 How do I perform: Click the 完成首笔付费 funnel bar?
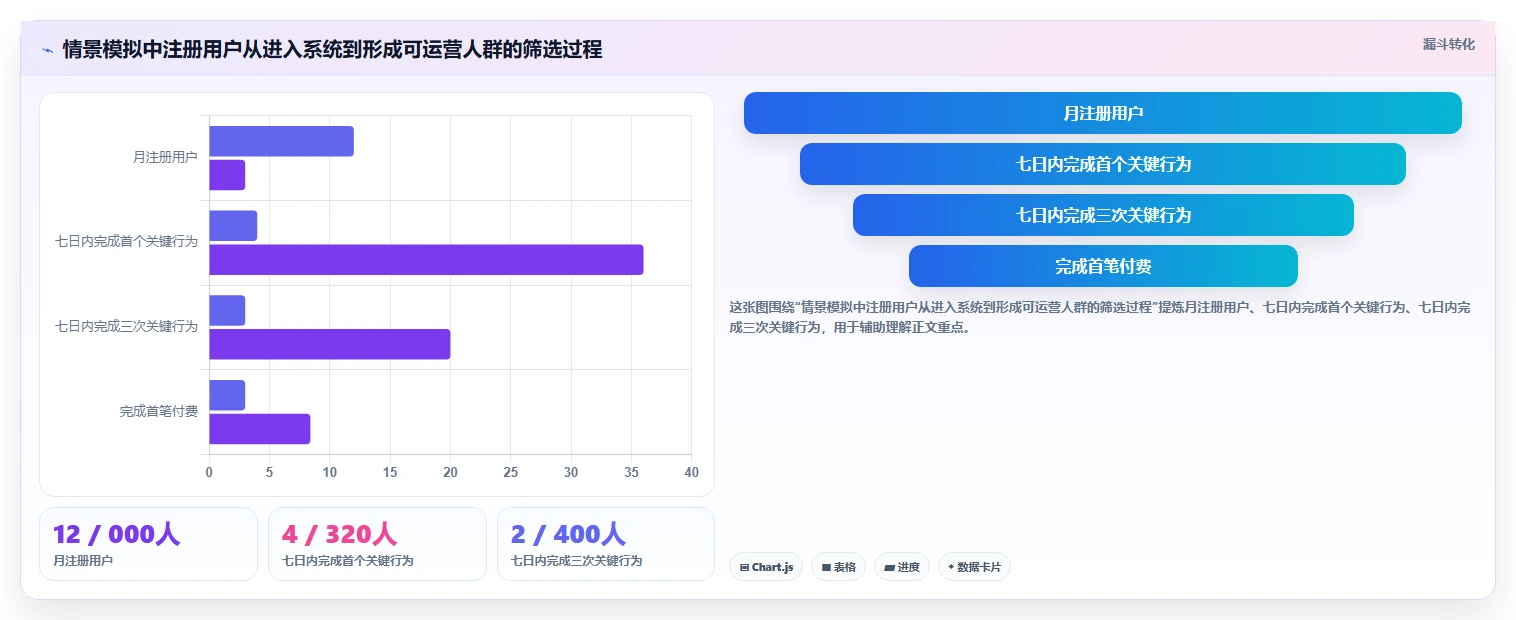coord(1103,266)
